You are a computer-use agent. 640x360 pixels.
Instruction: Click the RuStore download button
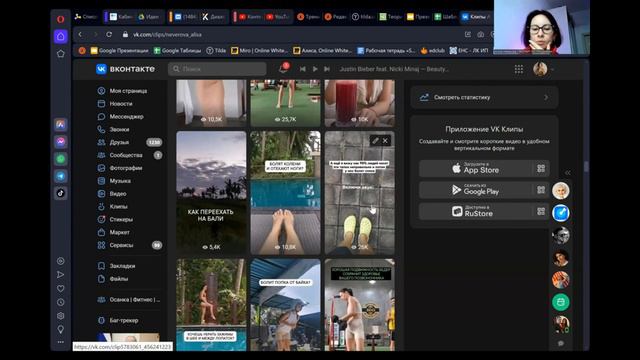pos(476,211)
